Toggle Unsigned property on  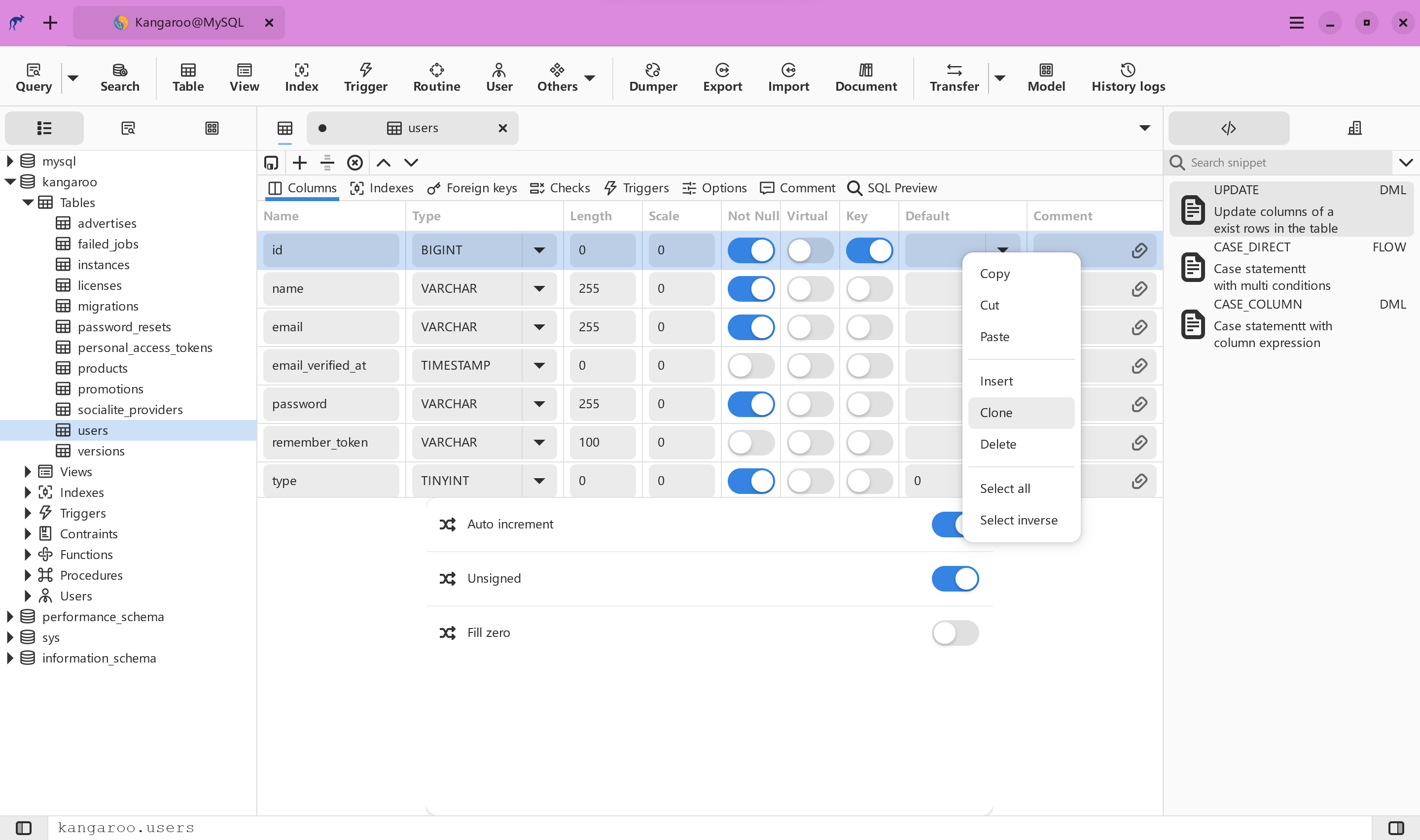(x=955, y=578)
